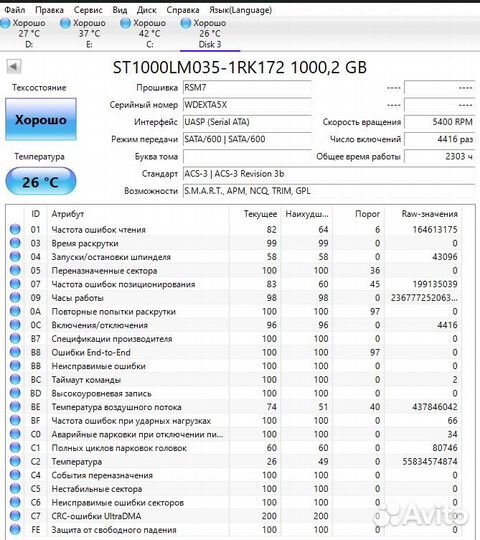The height and width of the screenshot is (540, 480).
Task: Select the 'CRC-ошибки UltraDMA' attribute name
Action: [x=96, y=516]
